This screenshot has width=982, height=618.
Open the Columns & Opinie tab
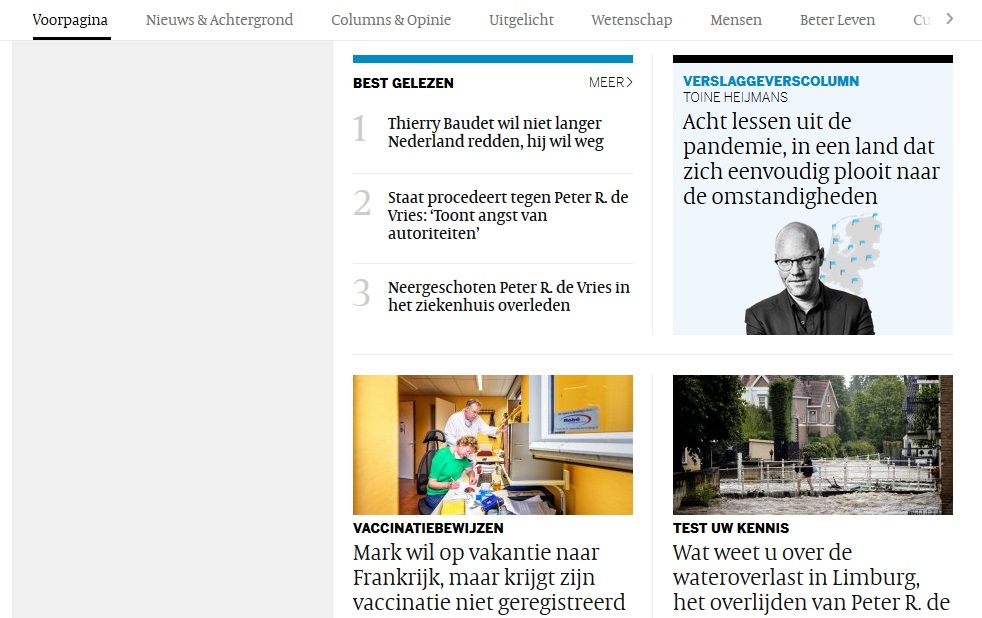pos(391,20)
